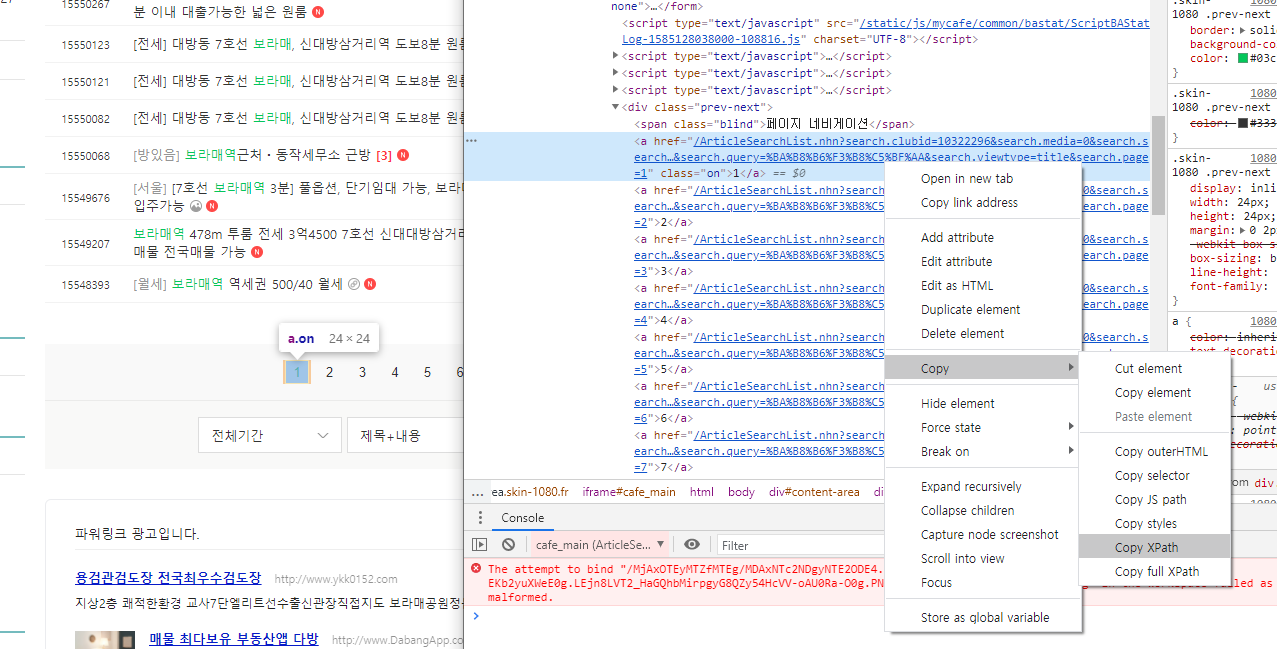Toggle the console sidebar panel icon
Image resolution: width=1277 pixels, height=649 pixels.
point(480,545)
